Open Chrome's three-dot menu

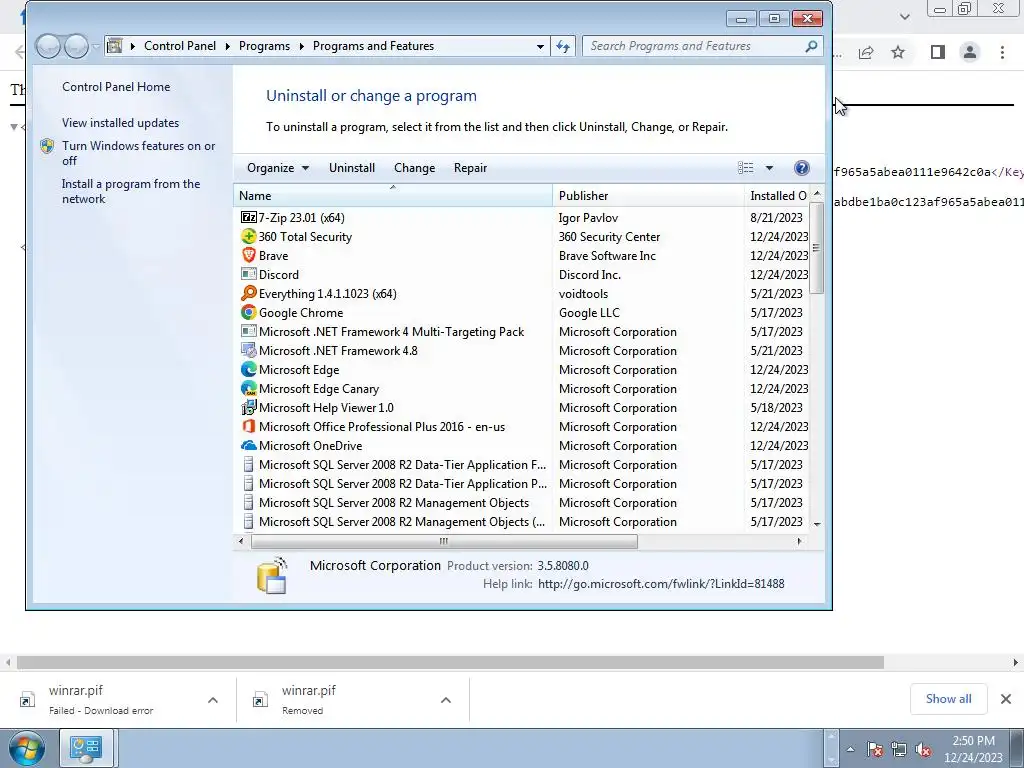click(x=1002, y=52)
